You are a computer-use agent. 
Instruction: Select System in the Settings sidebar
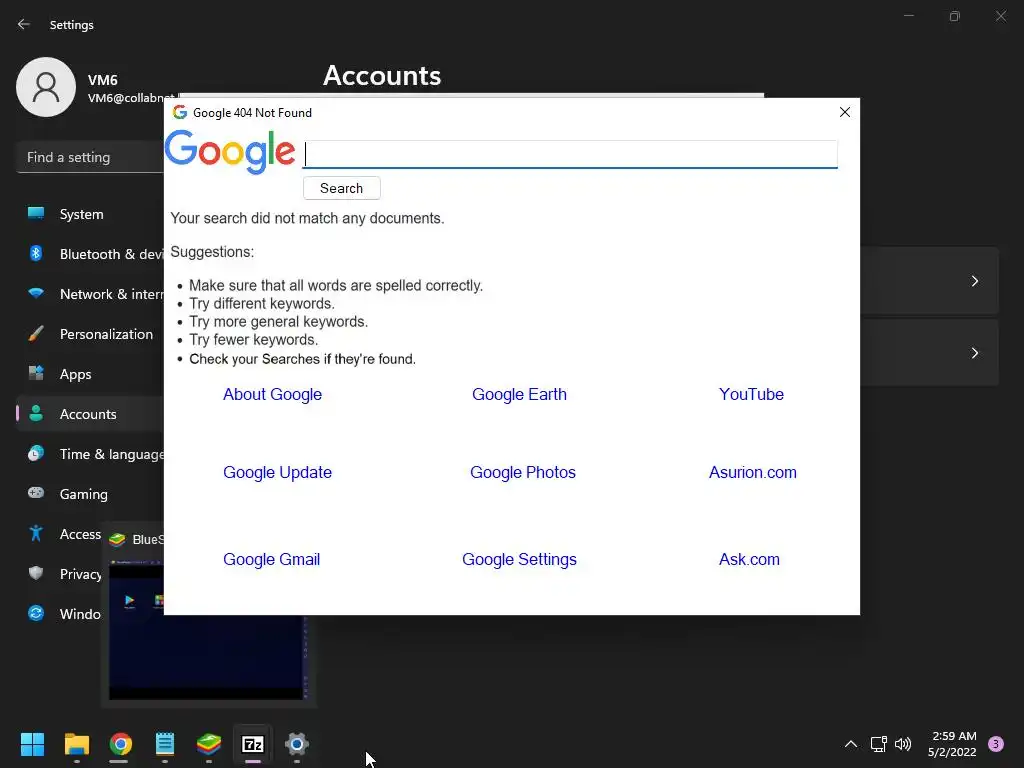pyautogui.click(x=90, y=214)
